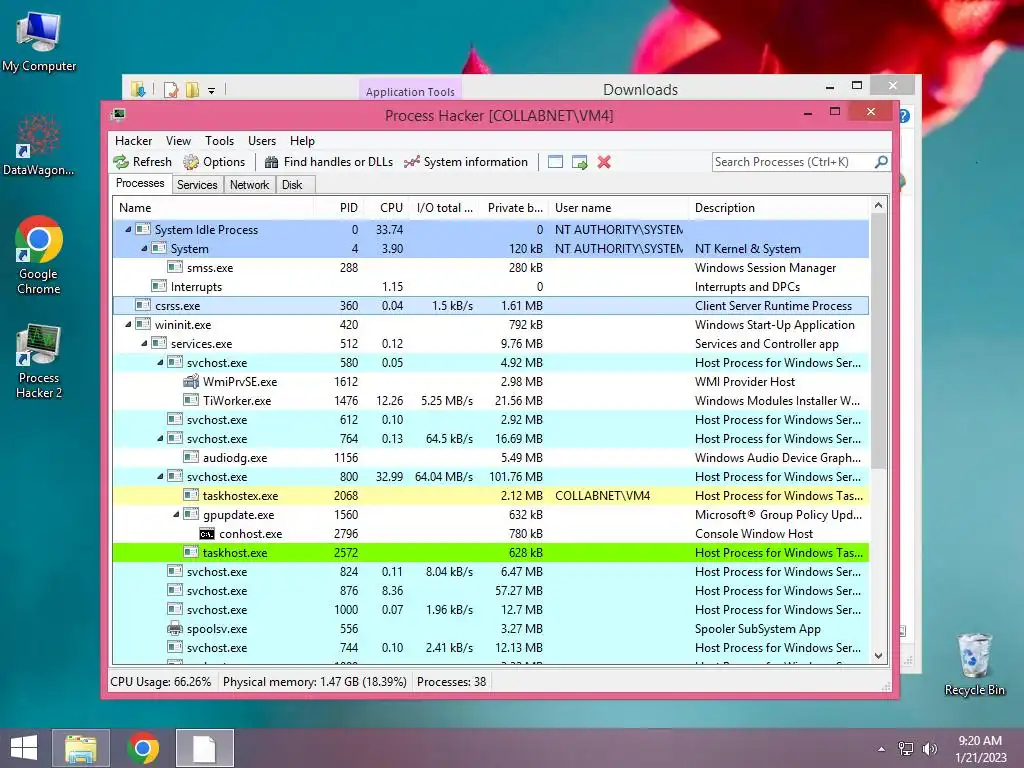Click the network tray icon
This screenshot has height=768, width=1024.
906,749
